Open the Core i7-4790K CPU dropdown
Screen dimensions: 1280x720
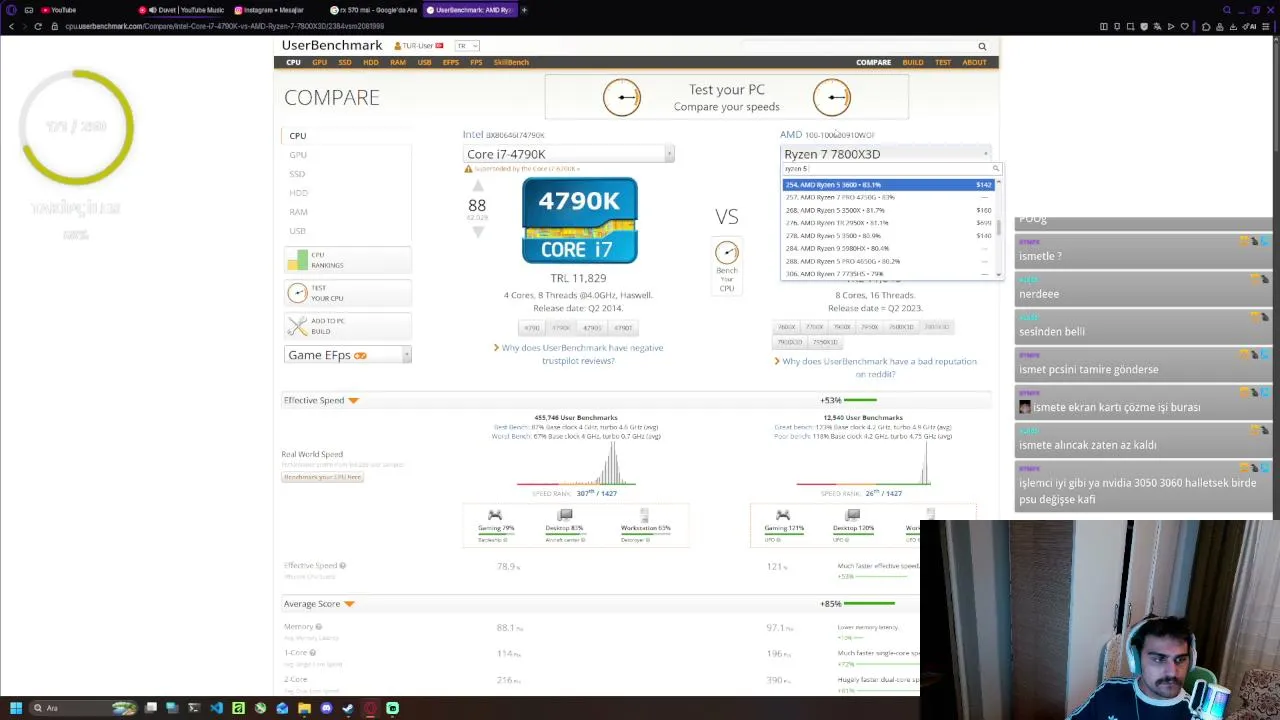click(x=569, y=154)
